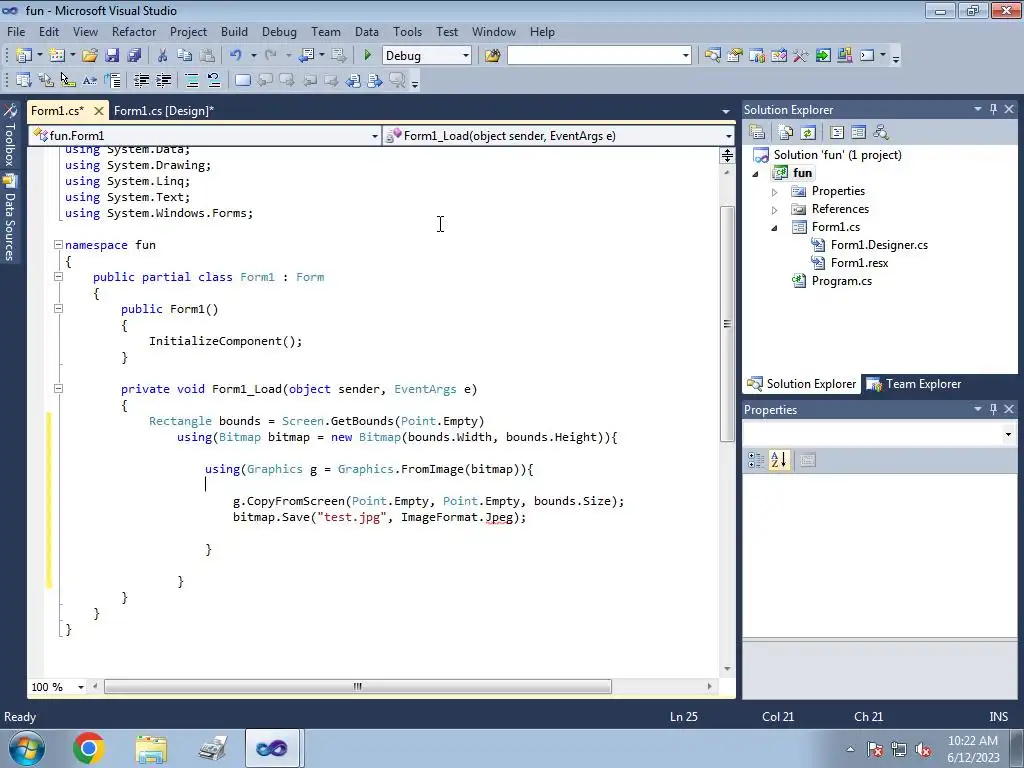
Task: Click the Save All icon
Action: (134, 56)
